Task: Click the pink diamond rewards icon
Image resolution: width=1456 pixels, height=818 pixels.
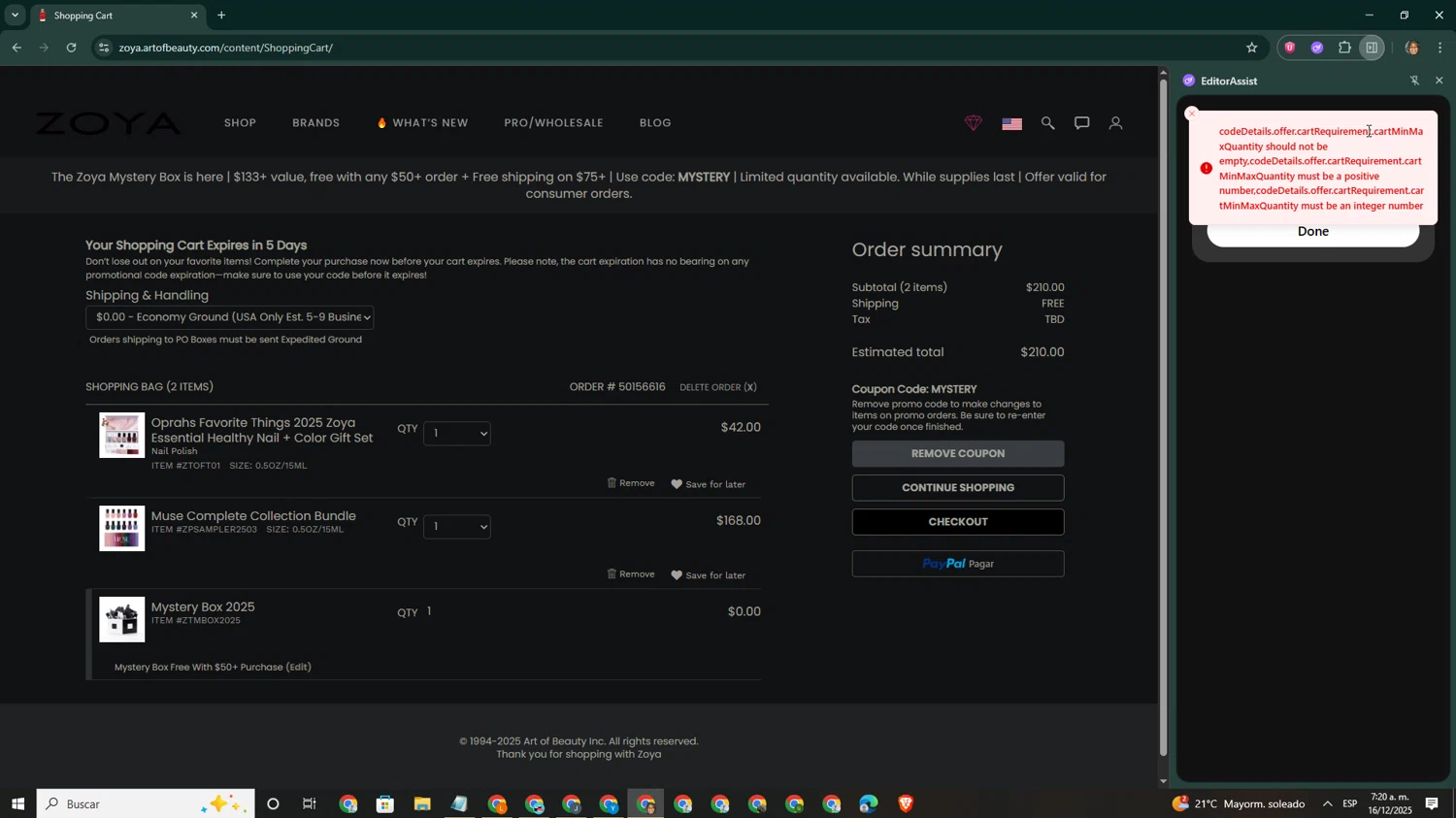Action: click(973, 123)
